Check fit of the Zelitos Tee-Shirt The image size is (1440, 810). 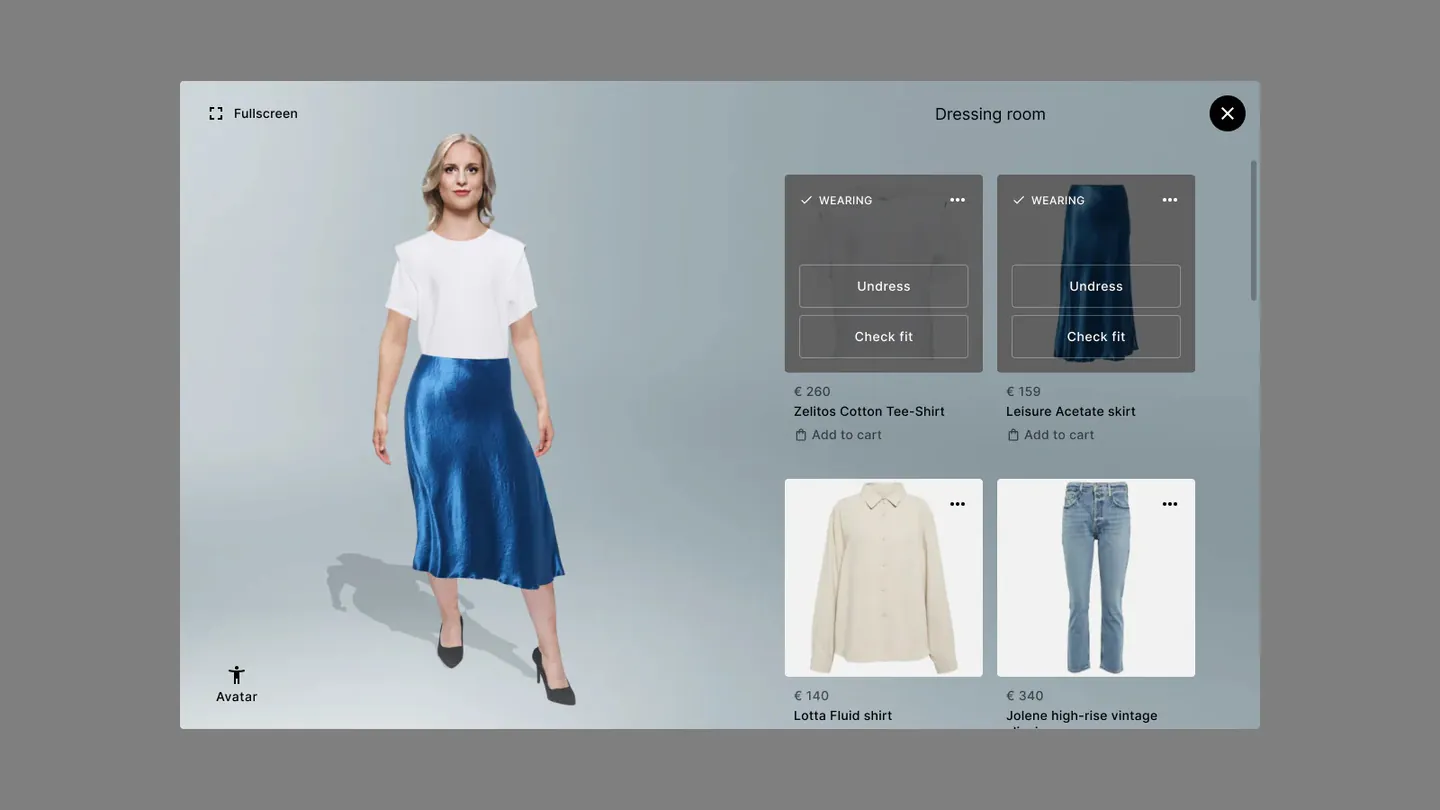tap(883, 337)
